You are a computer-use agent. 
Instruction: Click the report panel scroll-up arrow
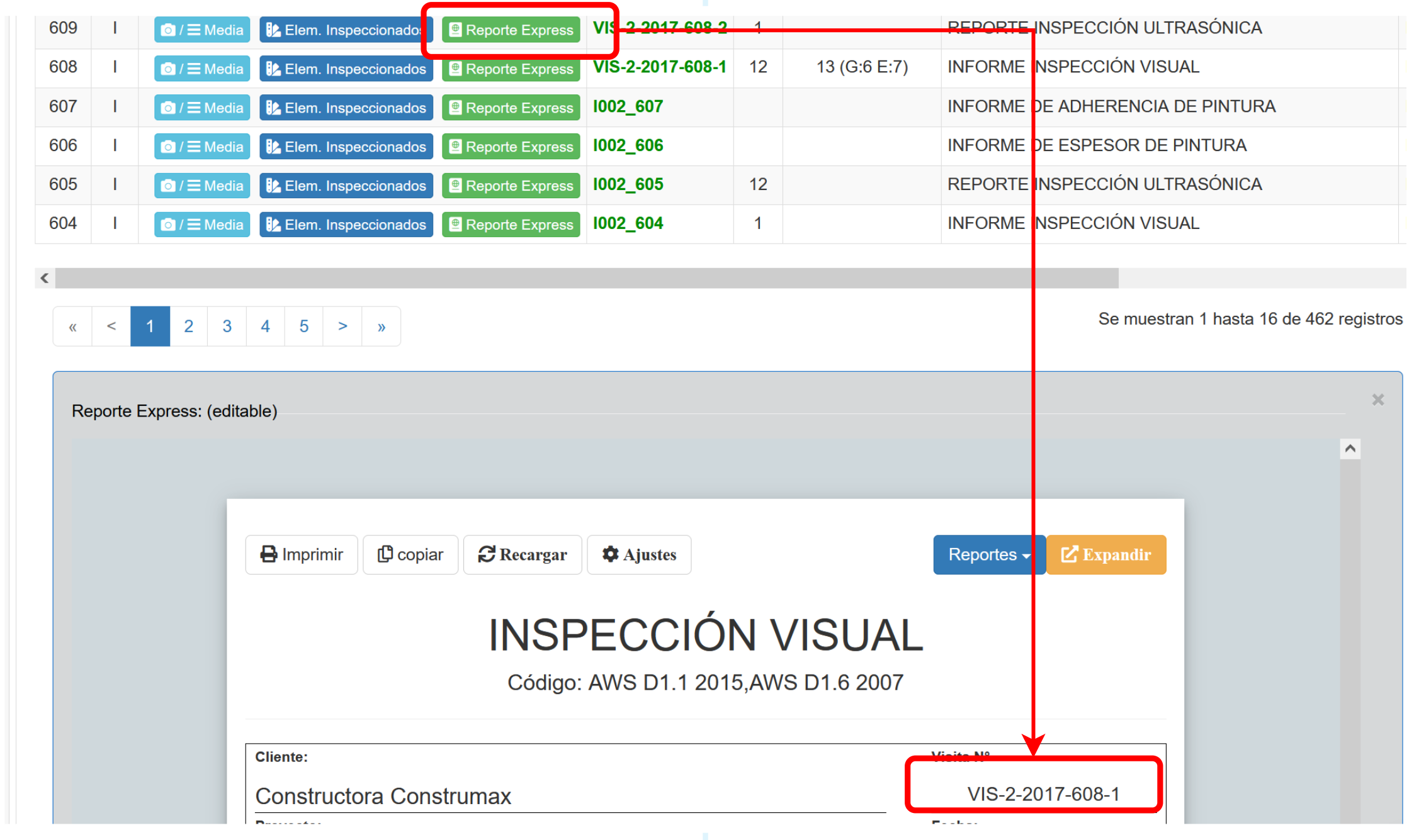click(x=1350, y=449)
